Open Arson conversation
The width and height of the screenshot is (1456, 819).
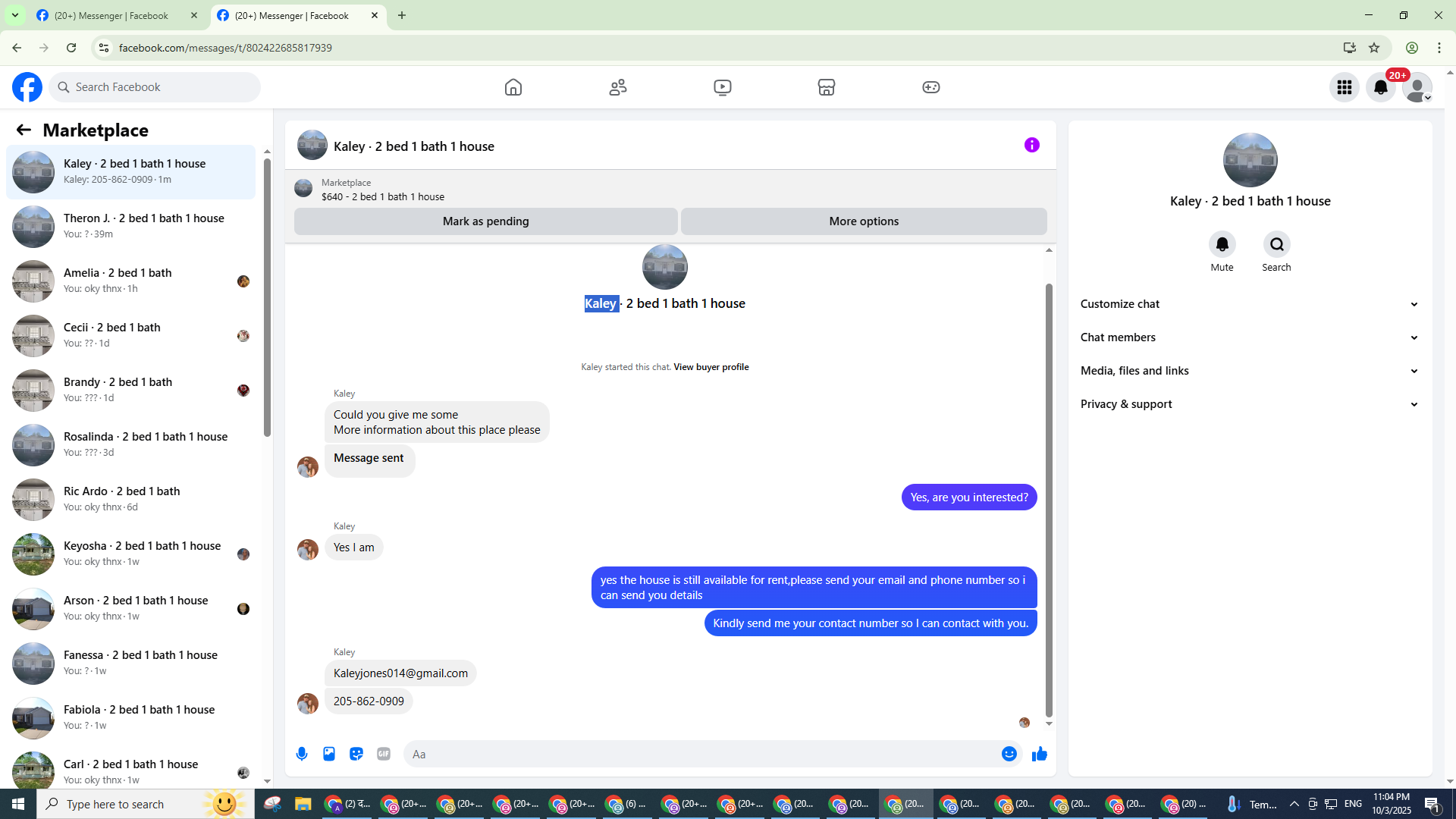(131, 609)
